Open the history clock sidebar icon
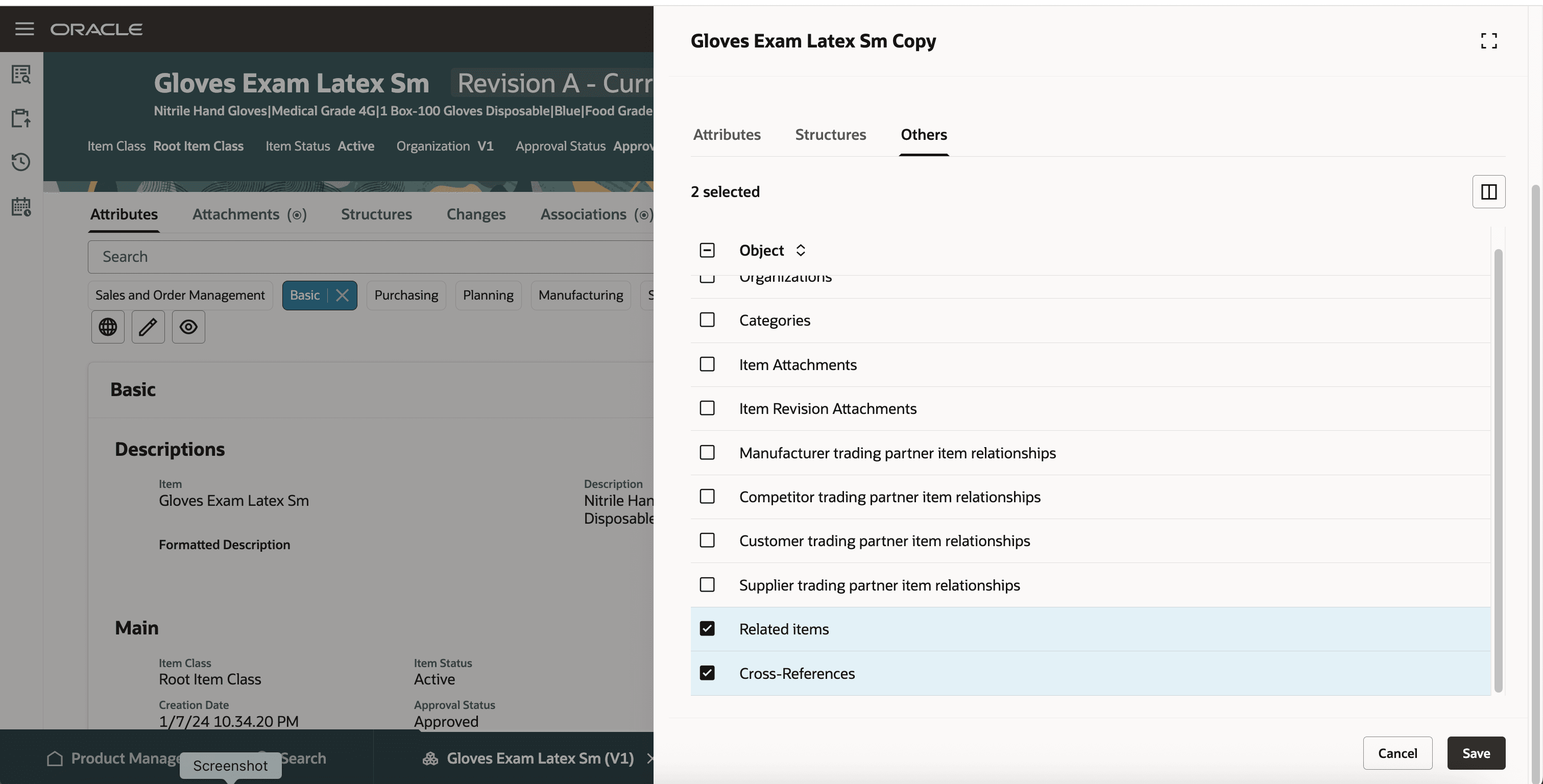The image size is (1543, 784). pos(21,162)
